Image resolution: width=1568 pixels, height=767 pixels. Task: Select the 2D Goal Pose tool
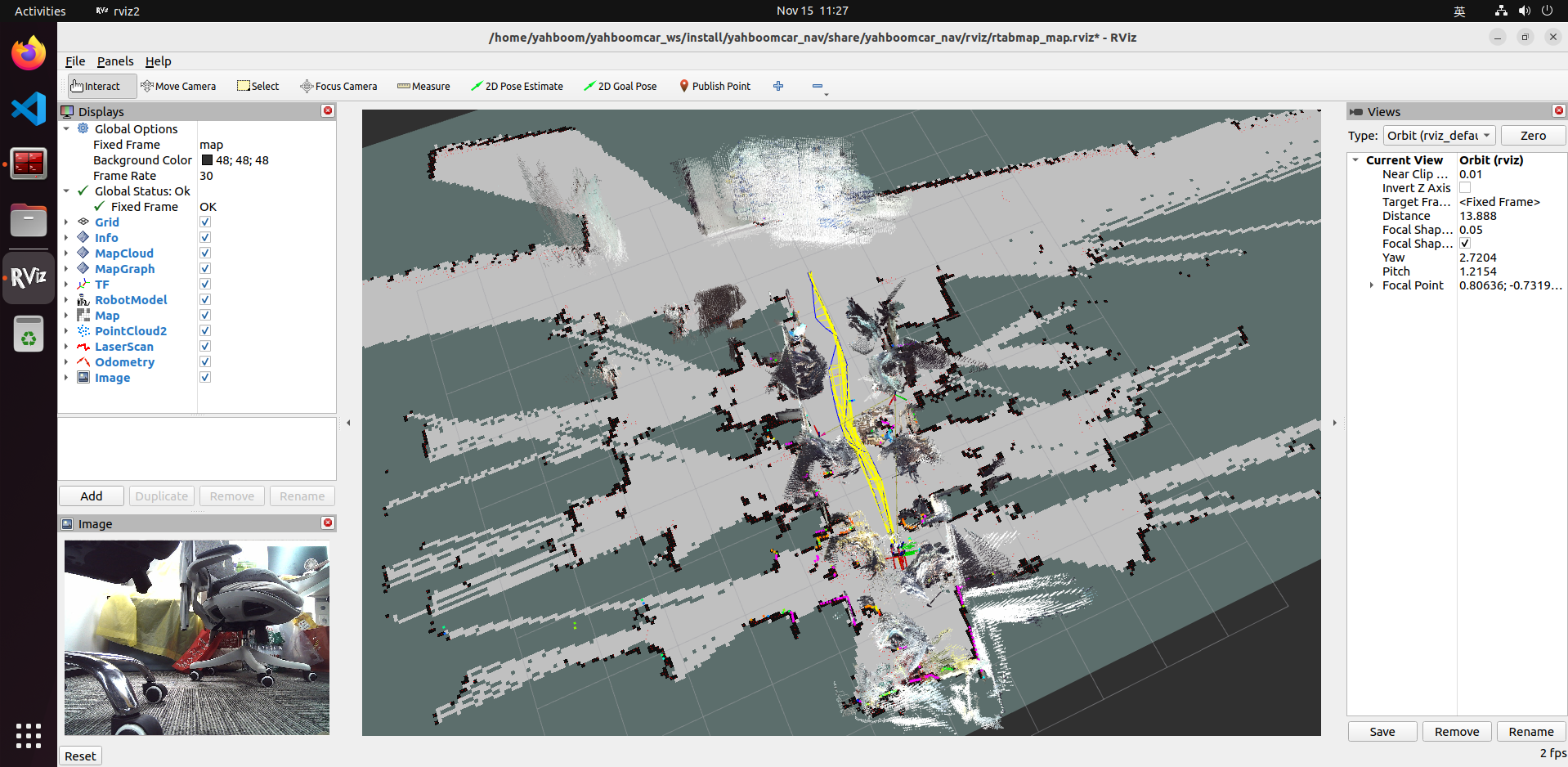click(620, 86)
